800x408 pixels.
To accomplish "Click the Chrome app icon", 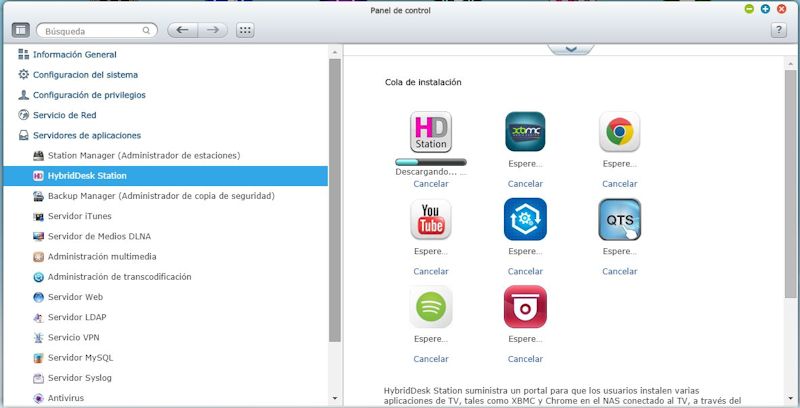I will (619, 132).
